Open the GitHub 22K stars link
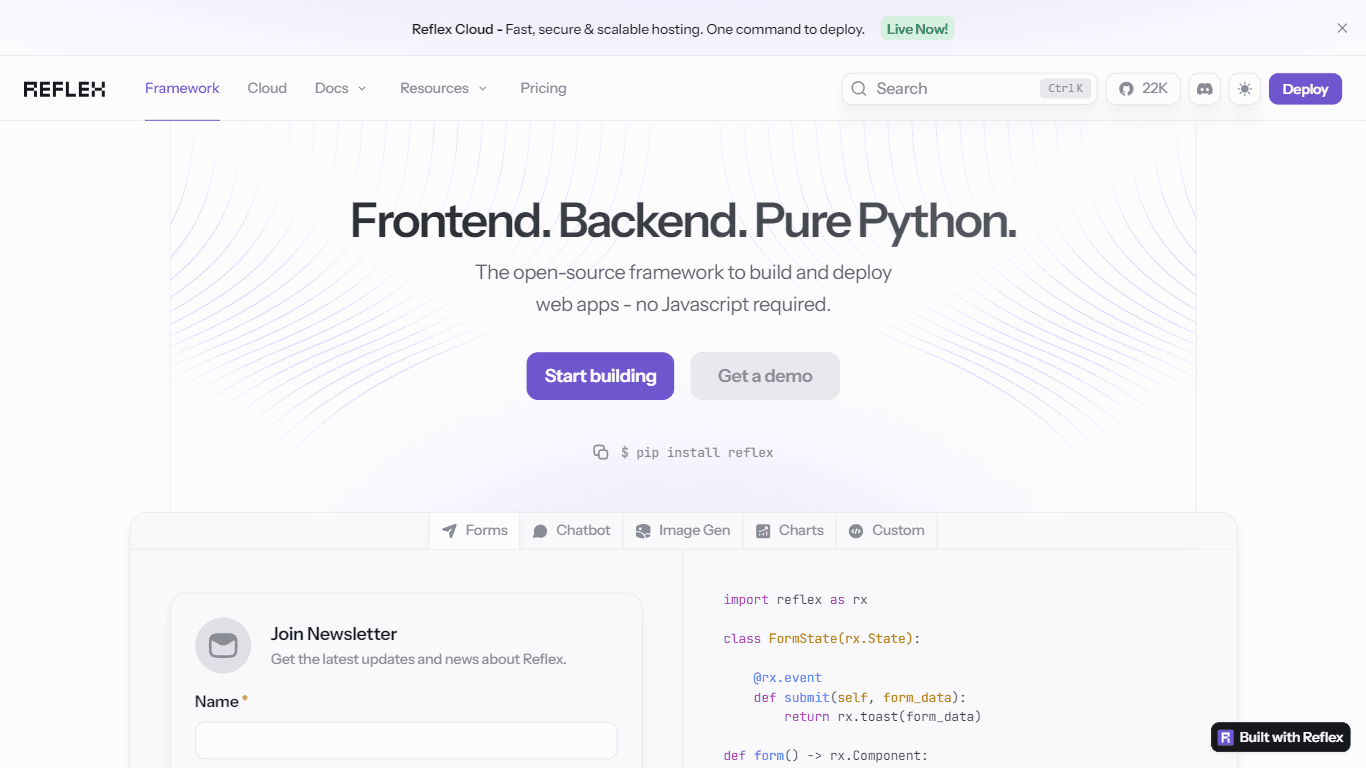 point(1143,89)
